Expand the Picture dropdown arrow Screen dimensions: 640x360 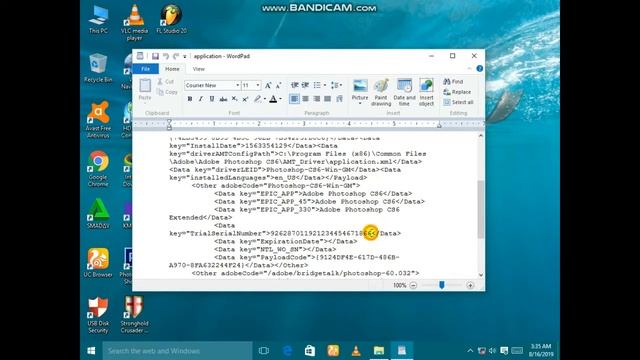tap(360, 104)
